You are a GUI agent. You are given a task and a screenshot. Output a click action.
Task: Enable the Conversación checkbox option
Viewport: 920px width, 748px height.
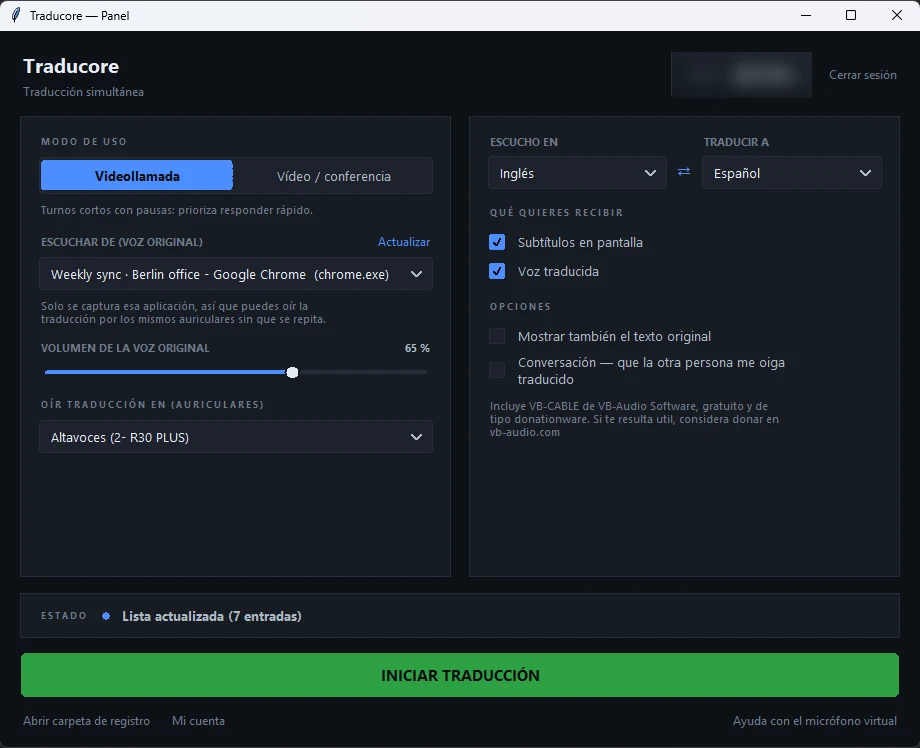point(497,370)
